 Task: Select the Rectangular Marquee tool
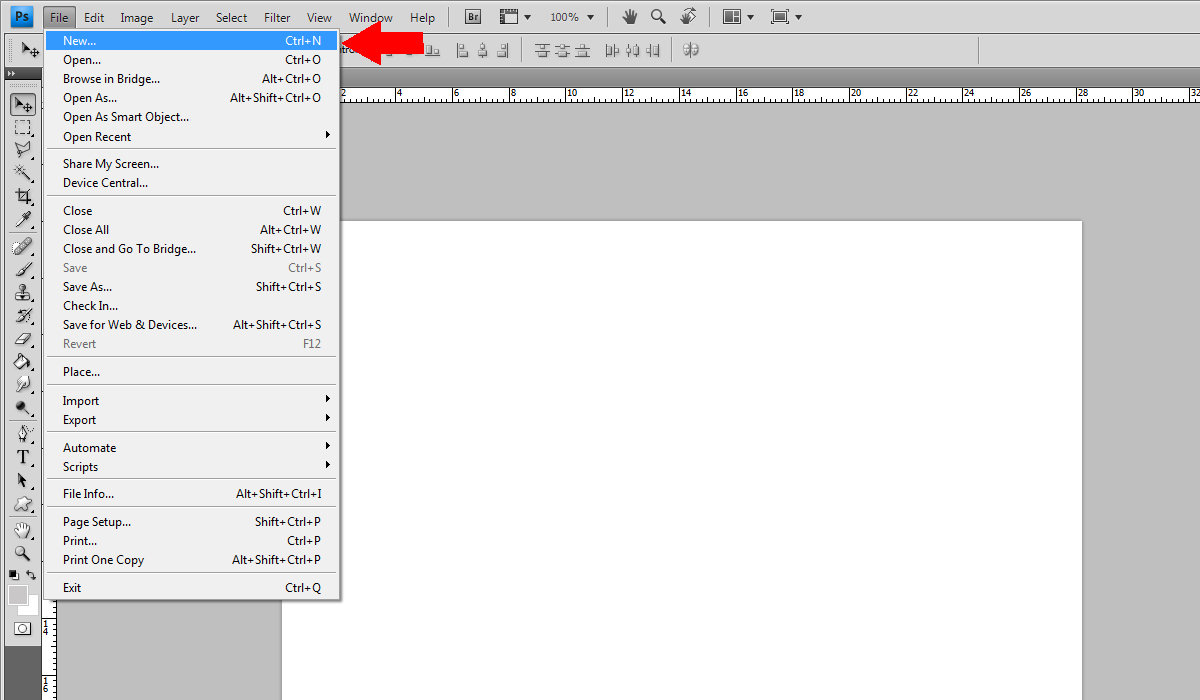click(x=23, y=127)
